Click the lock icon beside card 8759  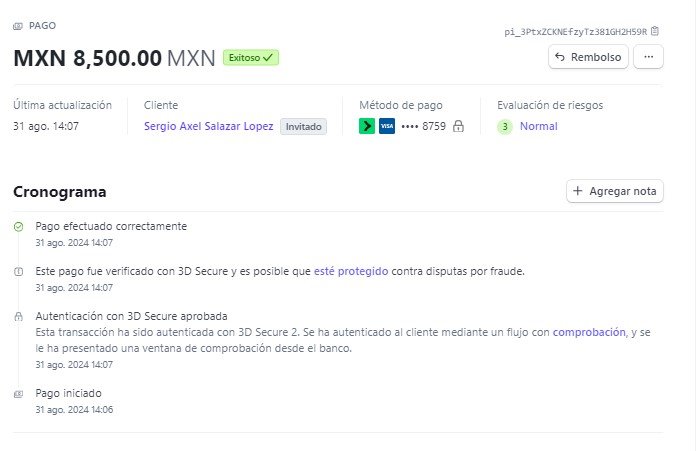pyautogui.click(x=458, y=126)
